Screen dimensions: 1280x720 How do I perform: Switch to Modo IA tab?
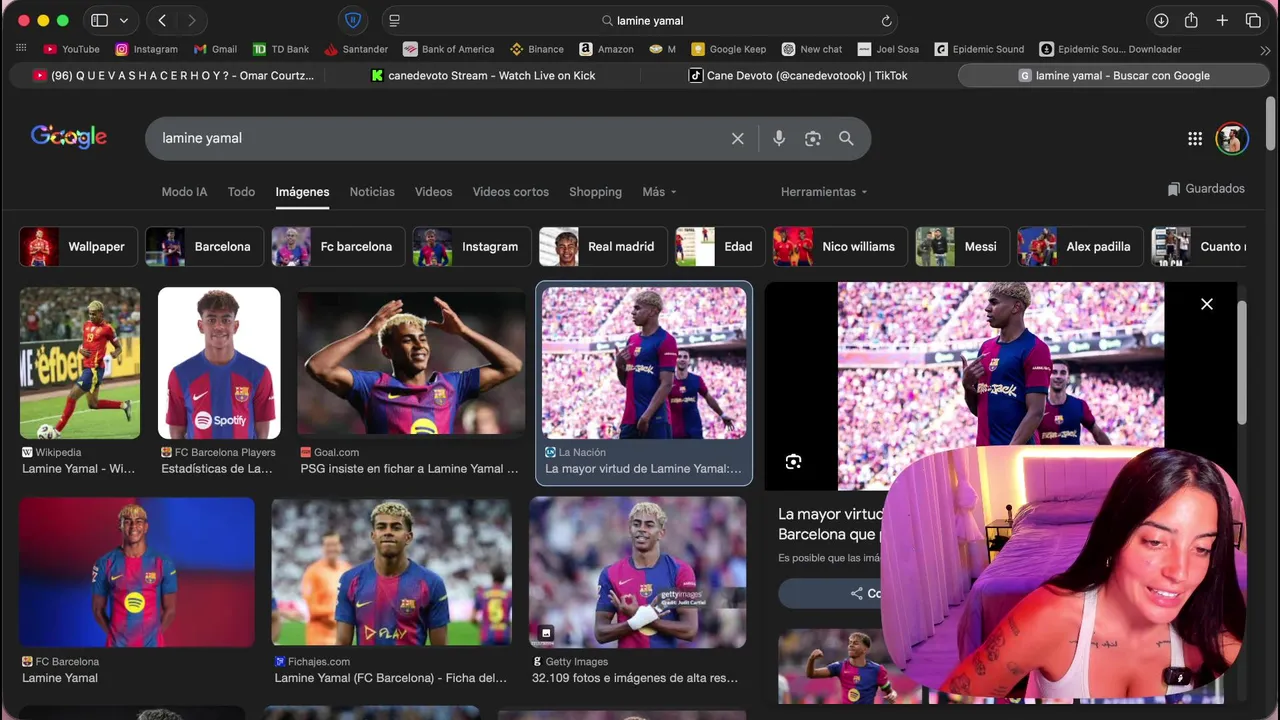click(184, 192)
